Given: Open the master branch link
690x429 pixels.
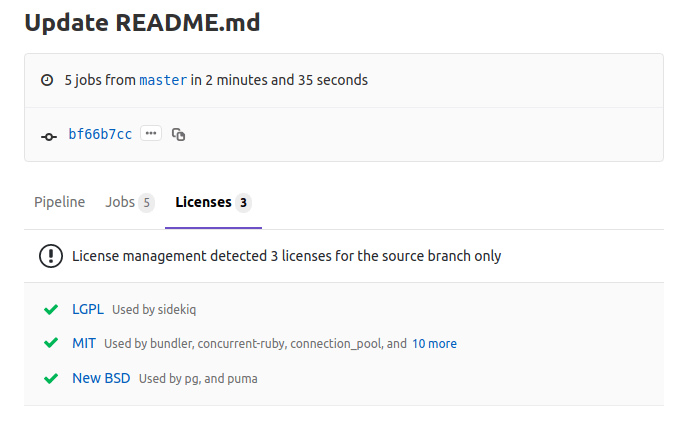Looking at the screenshot, I should click(163, 80).
